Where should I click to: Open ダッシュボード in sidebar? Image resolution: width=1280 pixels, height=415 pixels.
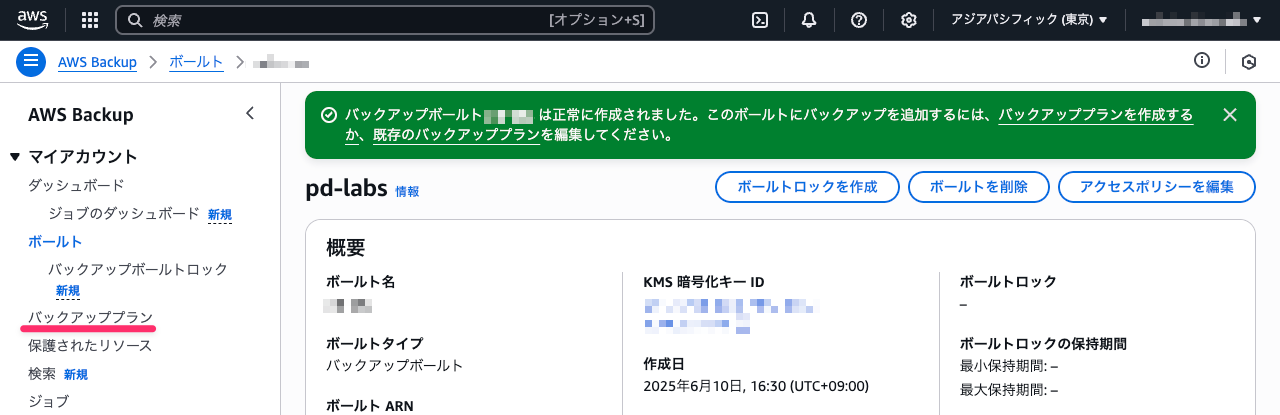click(x=76, y=185)
